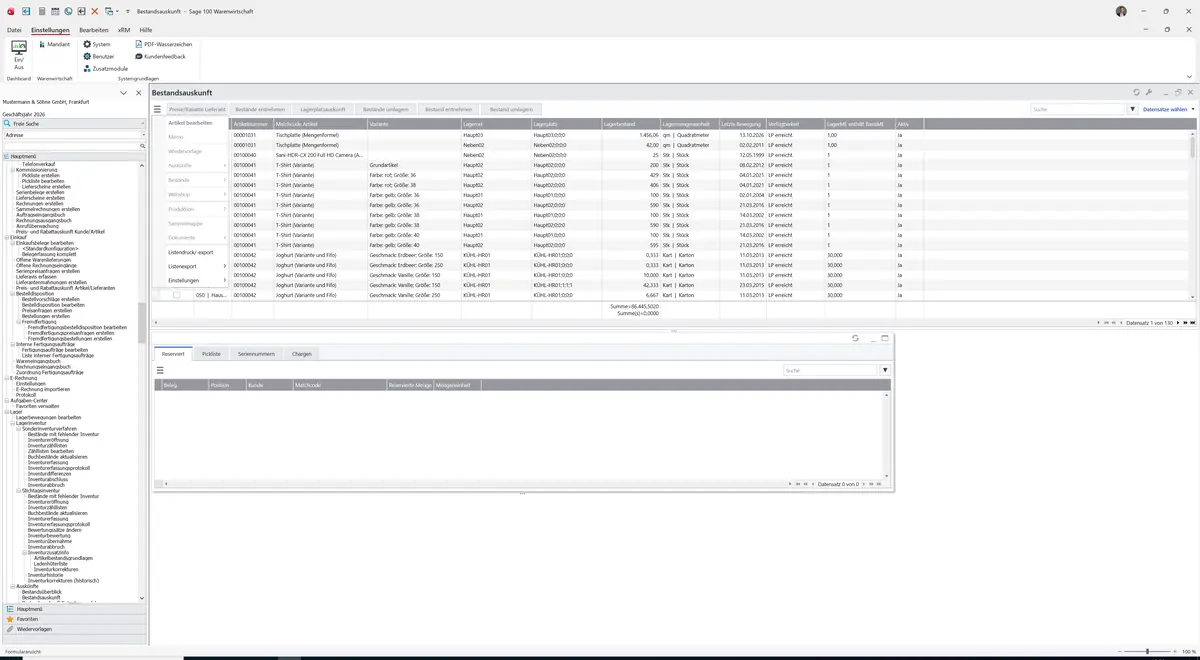This screenshot has height=660, width=1200.
Task: Click the Bestand entnehmen button
Action: [x=448, y=109]
